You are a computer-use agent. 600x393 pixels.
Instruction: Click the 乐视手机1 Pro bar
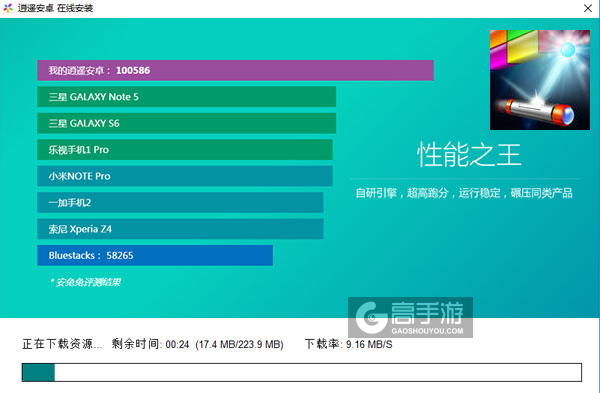[x=185, y=150]
